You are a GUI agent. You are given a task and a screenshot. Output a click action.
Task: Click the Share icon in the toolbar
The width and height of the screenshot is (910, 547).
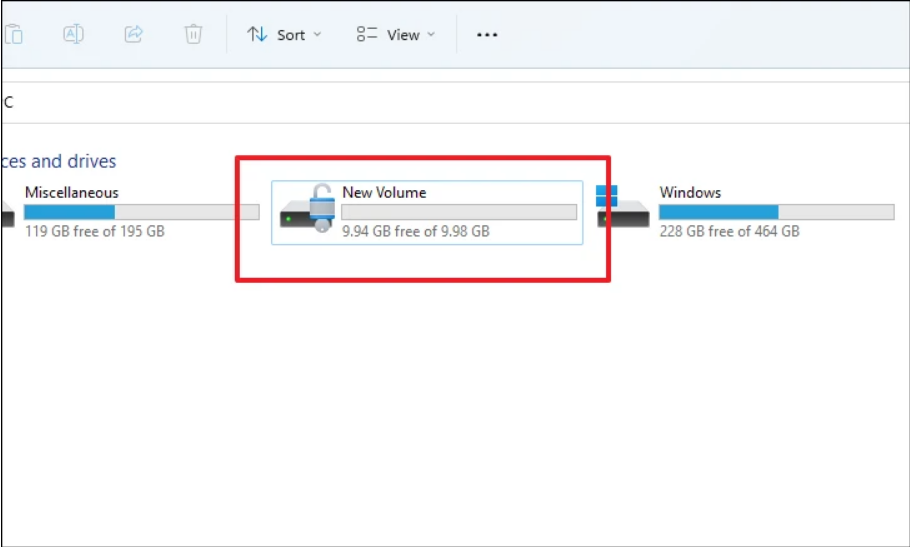133,34
